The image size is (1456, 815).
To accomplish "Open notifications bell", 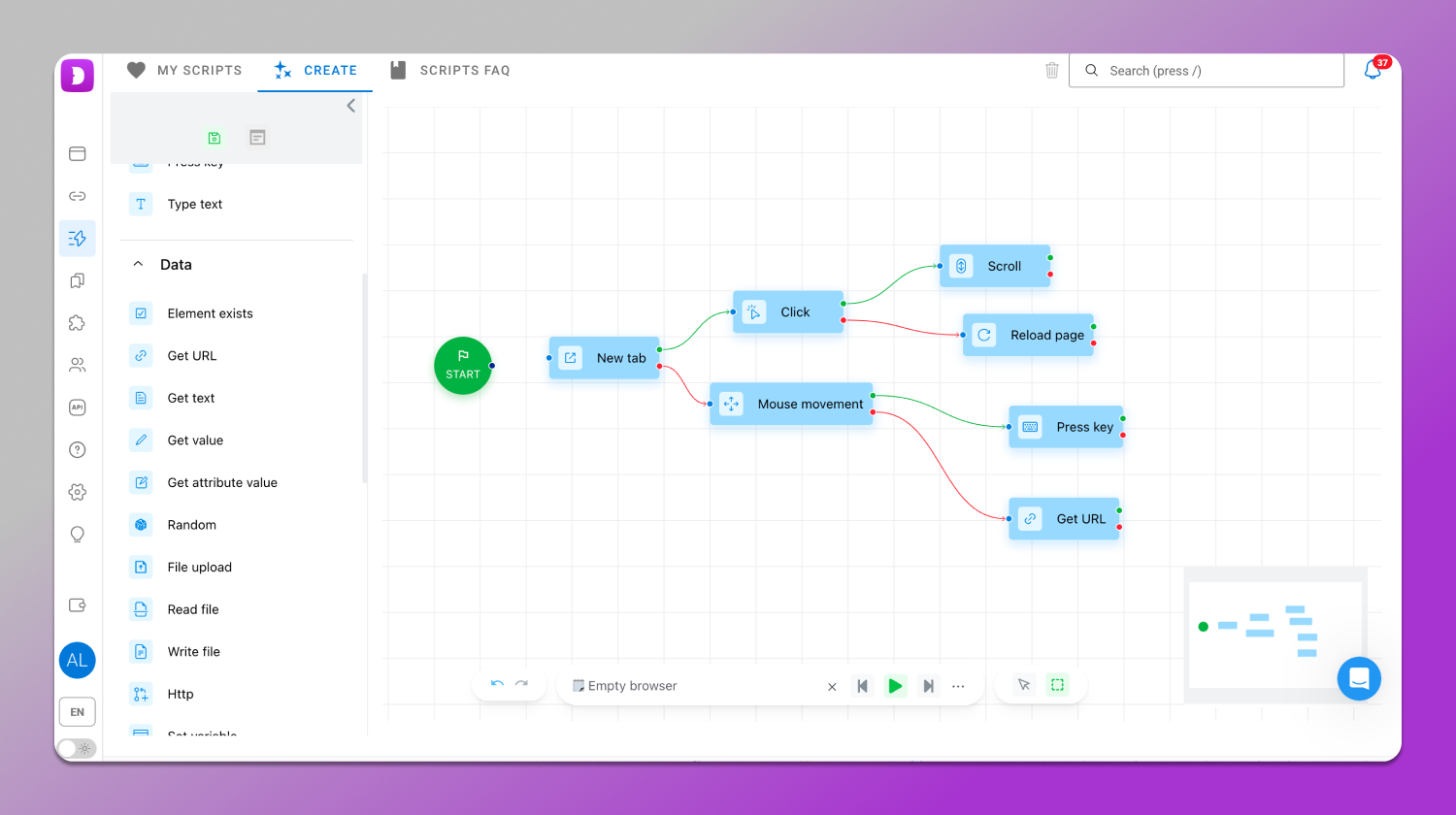I will [1373, 70].
